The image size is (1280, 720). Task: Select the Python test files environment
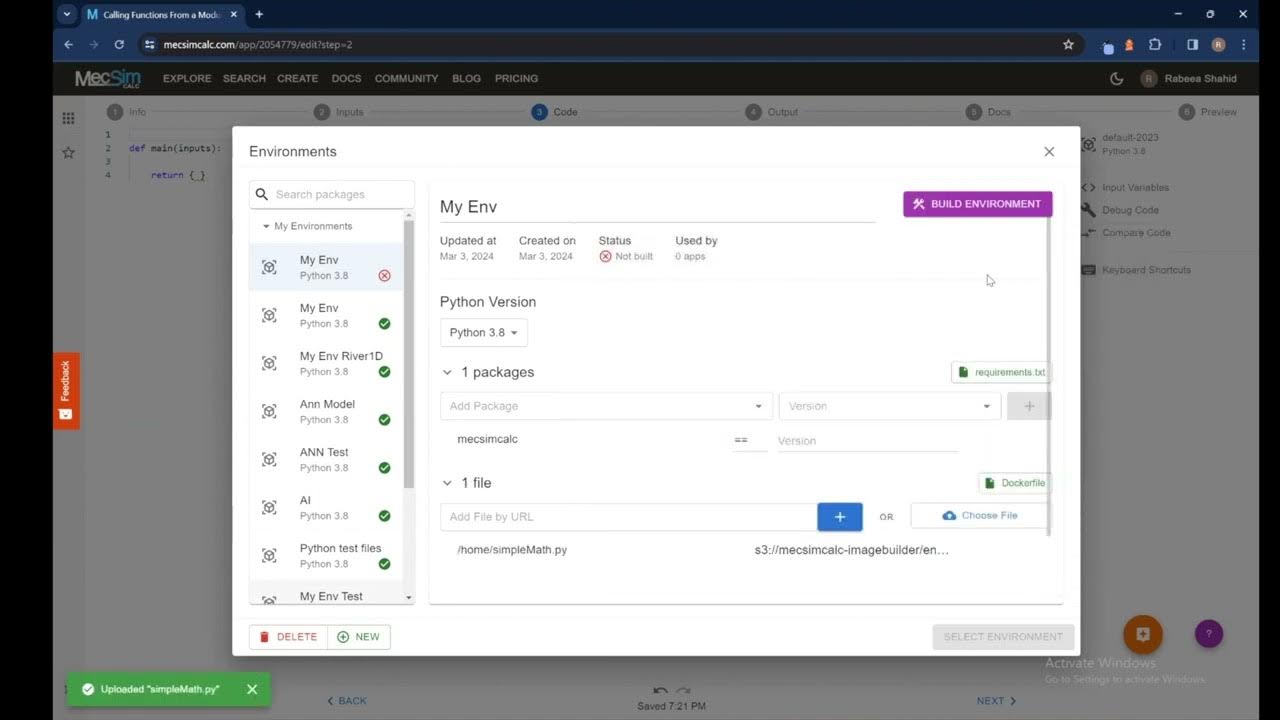point(326,555)
